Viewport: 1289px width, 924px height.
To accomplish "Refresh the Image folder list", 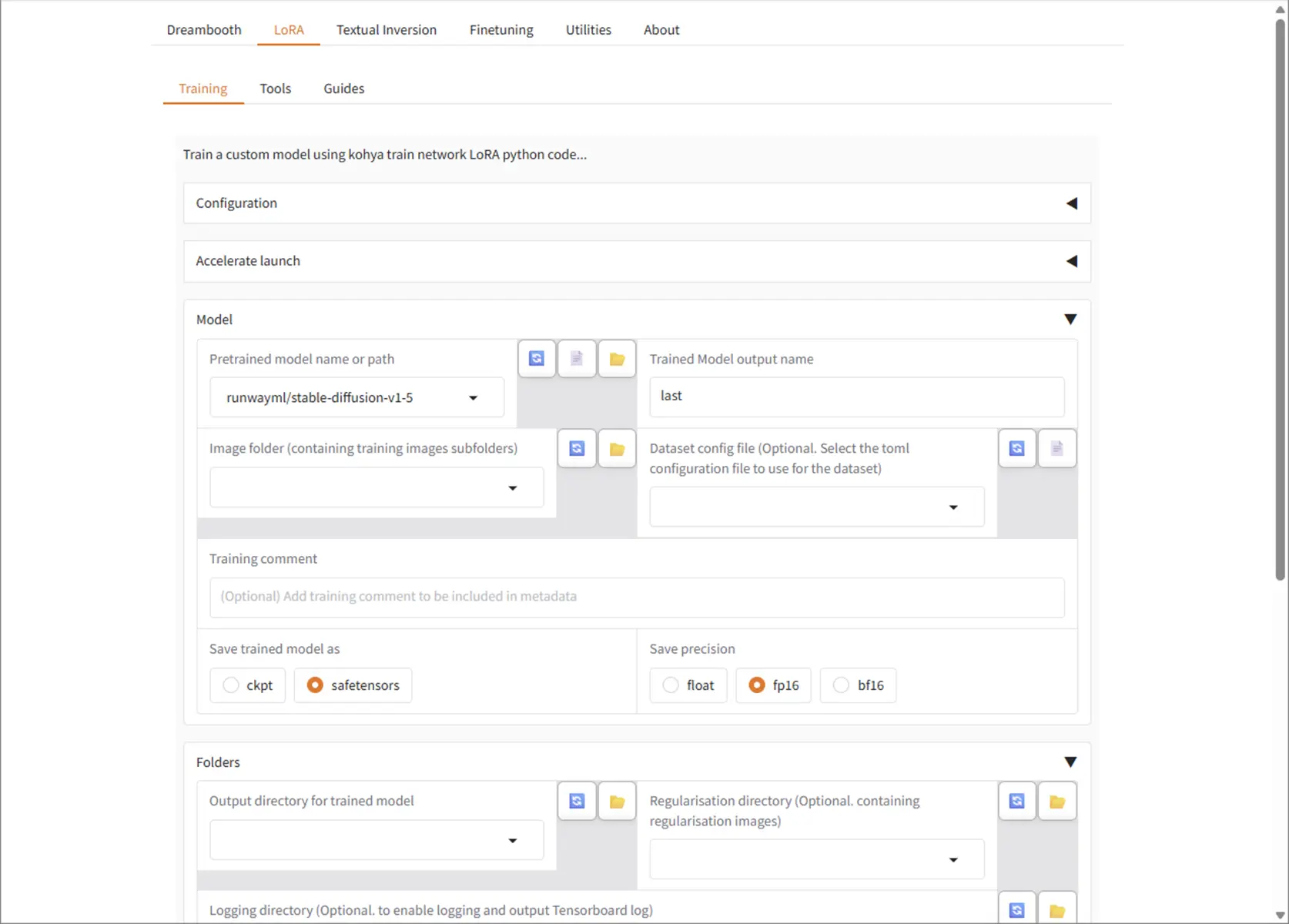I will pyautogui.click(x=577, y=448).
